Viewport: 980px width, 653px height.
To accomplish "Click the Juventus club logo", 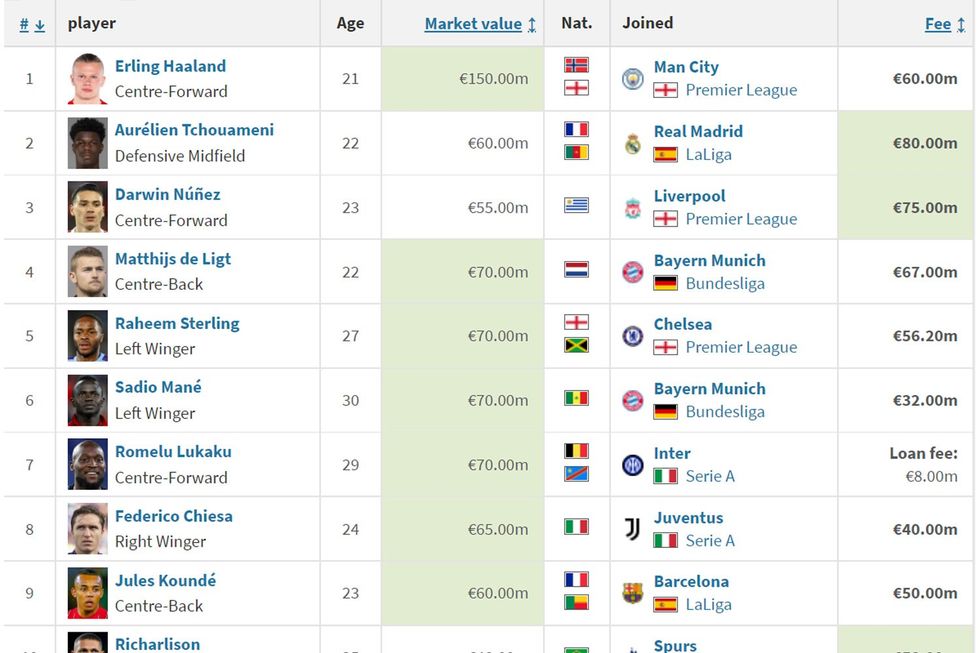I will pos(633,529).
